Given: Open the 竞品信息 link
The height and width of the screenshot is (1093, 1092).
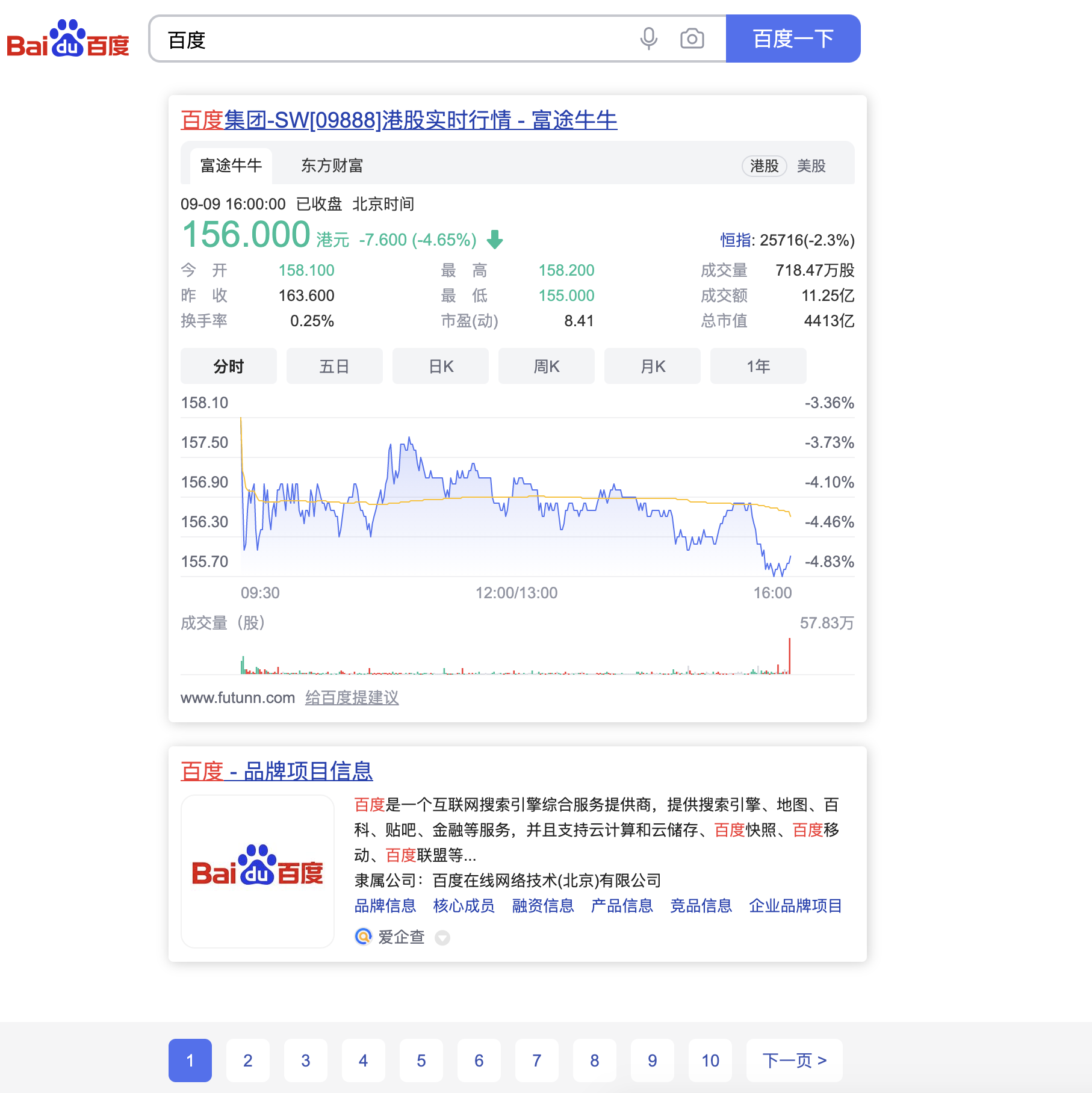Looking at the screenshot, I should (701, 905).
